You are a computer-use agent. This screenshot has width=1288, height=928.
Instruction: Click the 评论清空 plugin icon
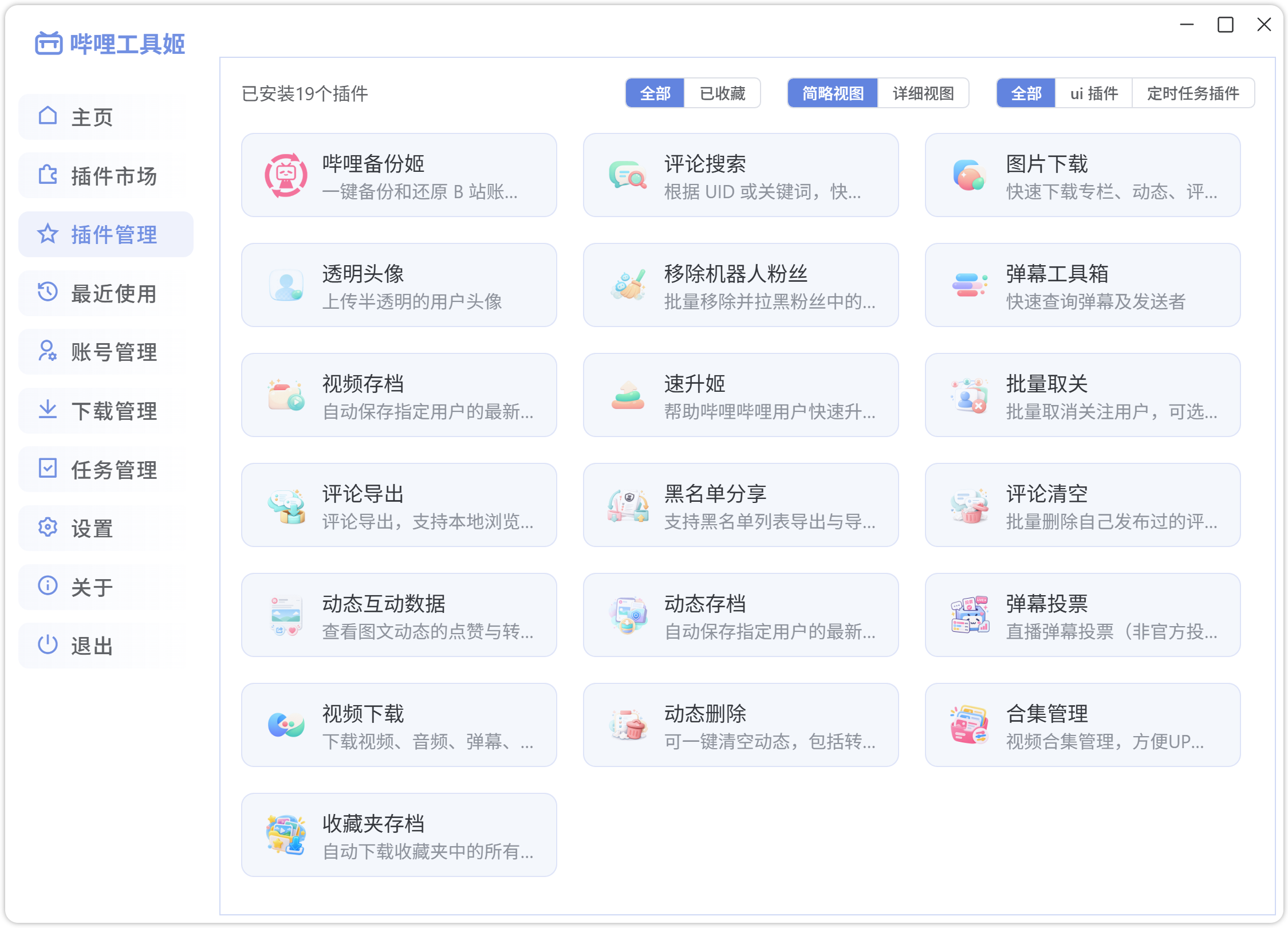[969, 505]
